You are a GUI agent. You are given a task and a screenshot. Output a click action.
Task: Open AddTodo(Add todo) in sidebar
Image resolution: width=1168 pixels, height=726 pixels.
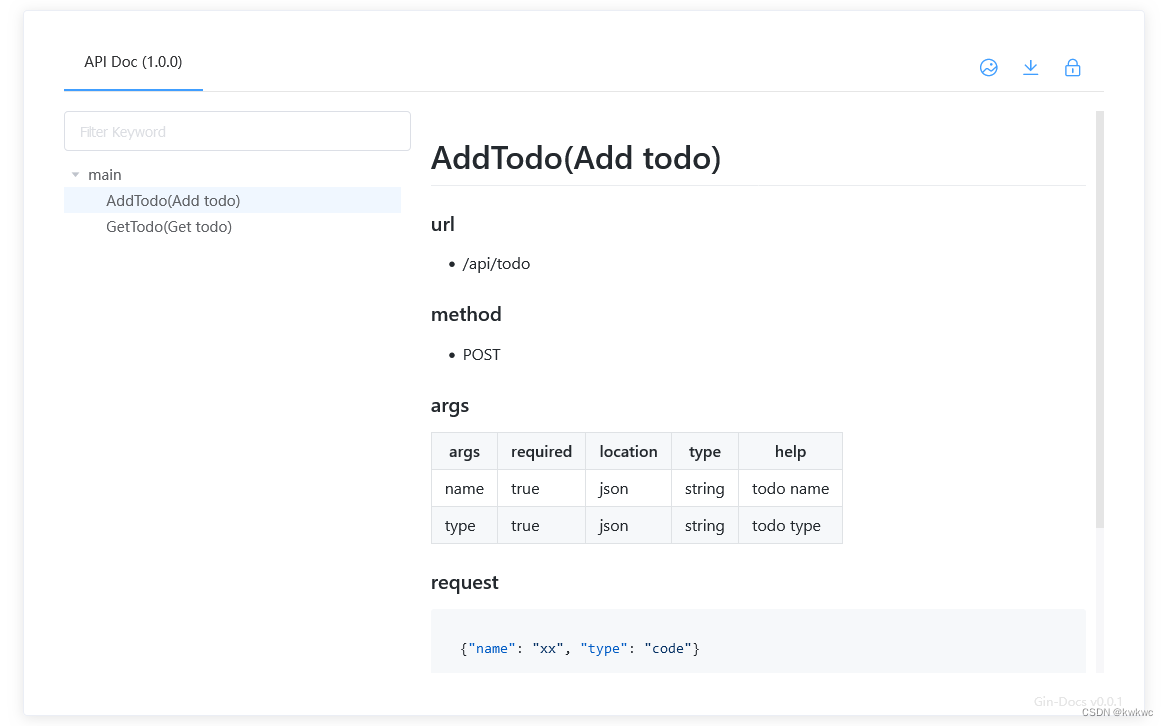[232, 200]
